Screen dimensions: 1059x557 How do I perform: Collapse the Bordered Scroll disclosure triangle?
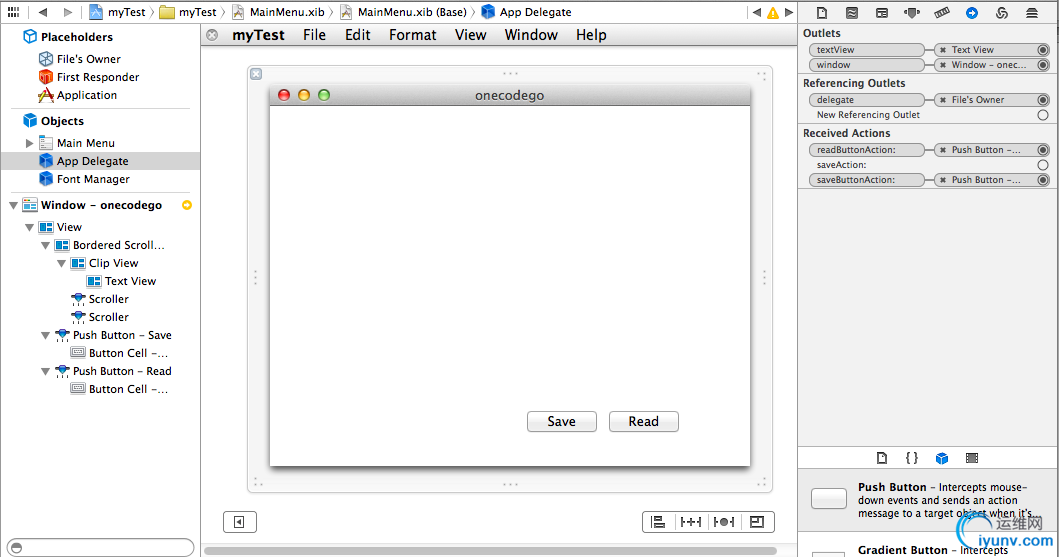pos(45,246)
